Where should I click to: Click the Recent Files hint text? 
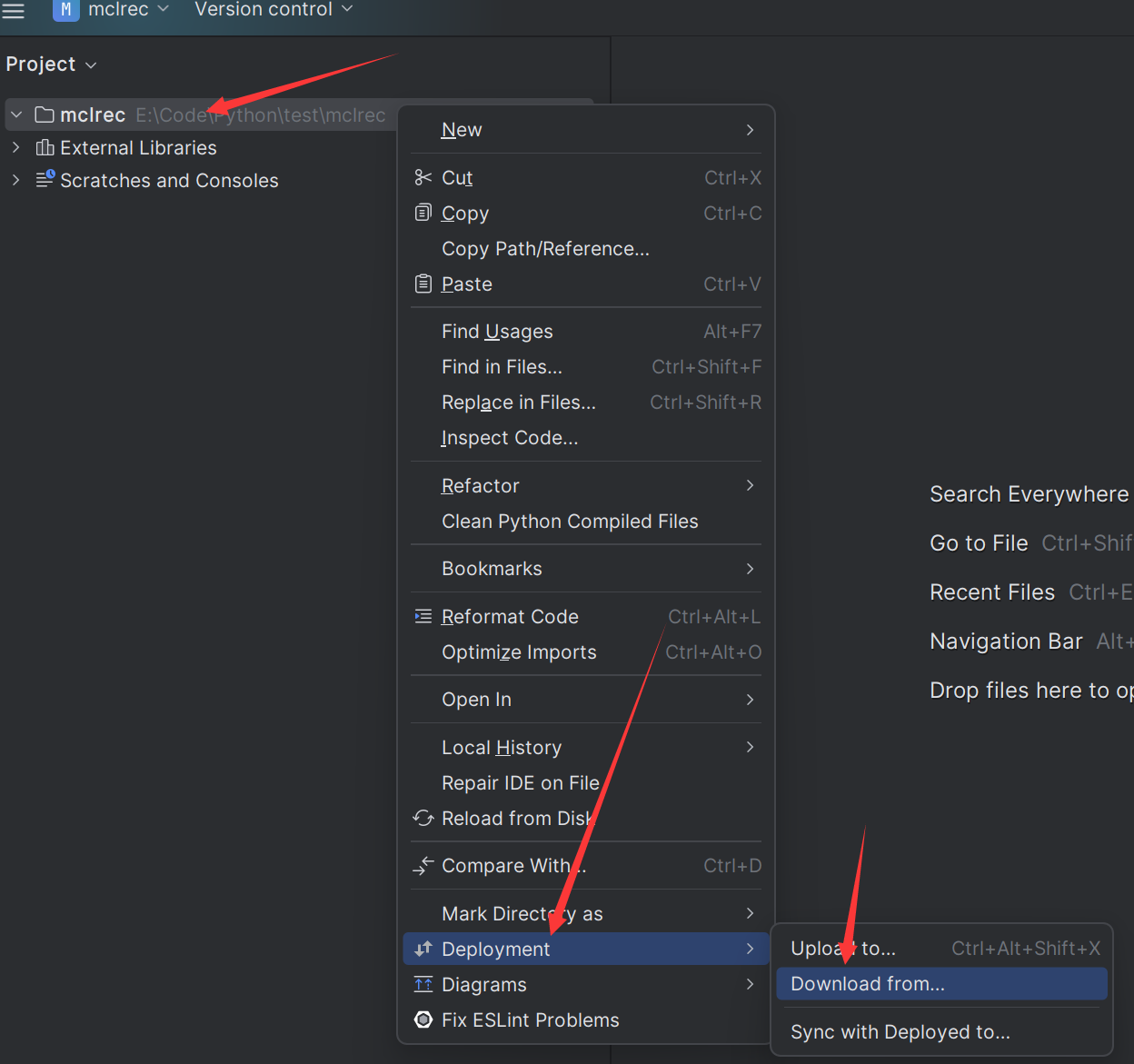(x=992, y=592)
